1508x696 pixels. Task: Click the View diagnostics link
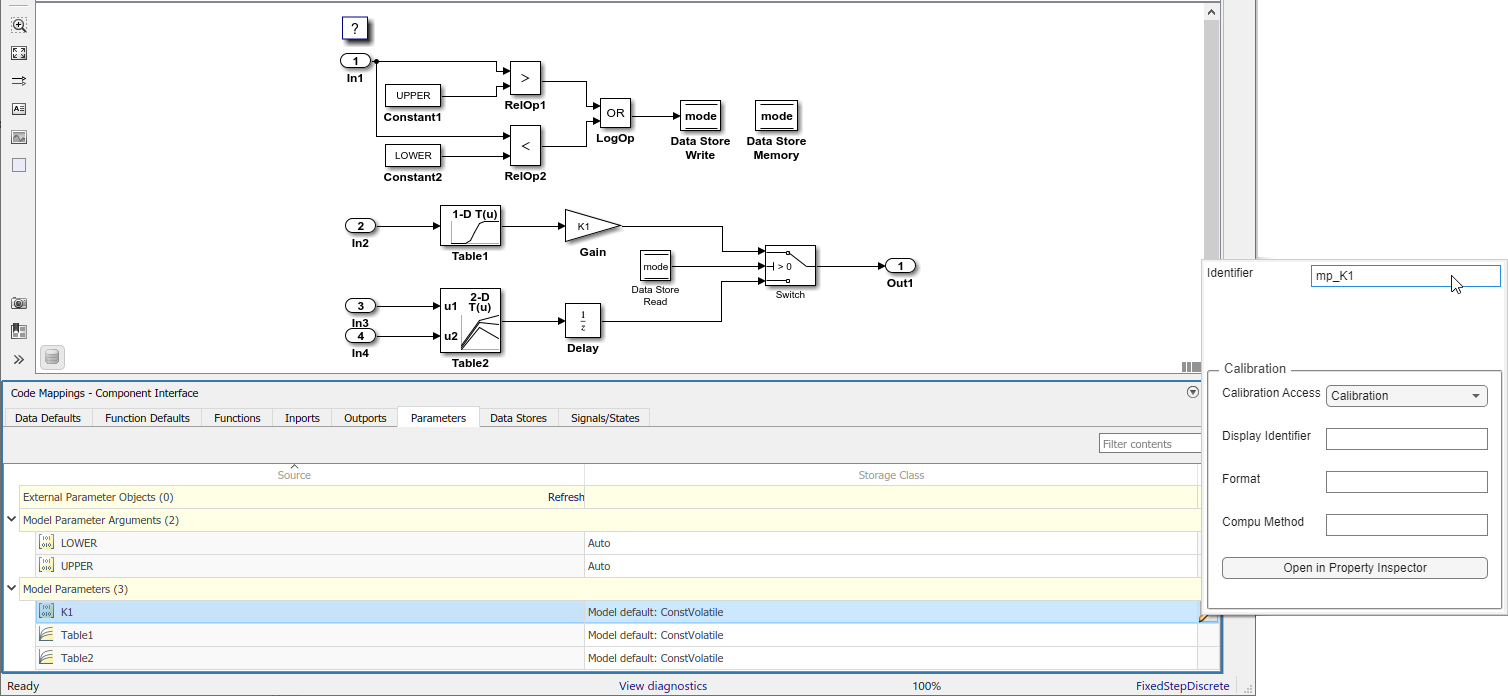[x=662, y=686]
